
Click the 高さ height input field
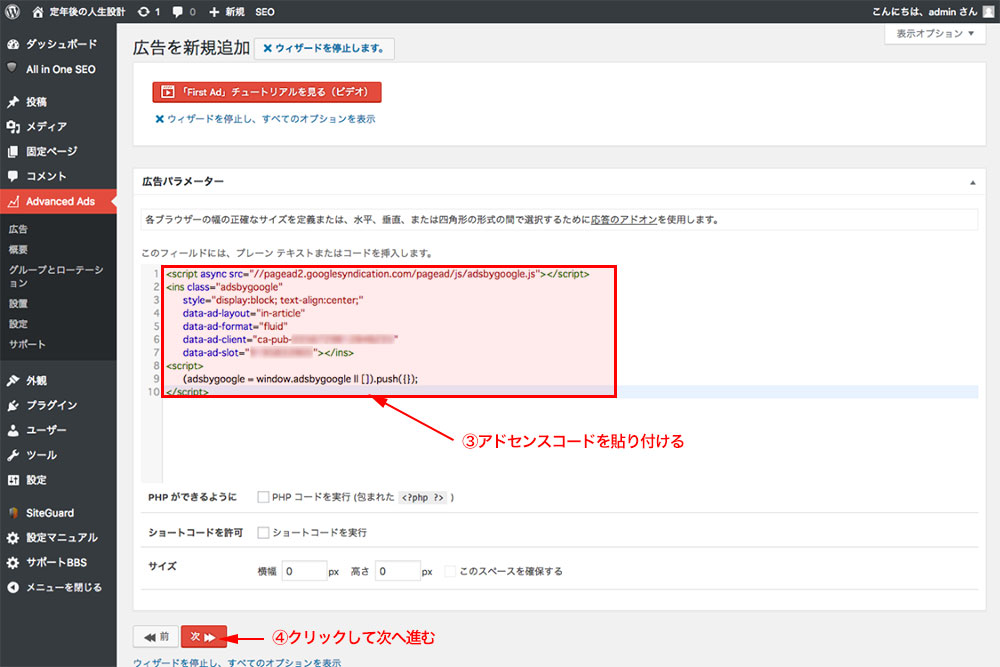click(x=397, y=571)
